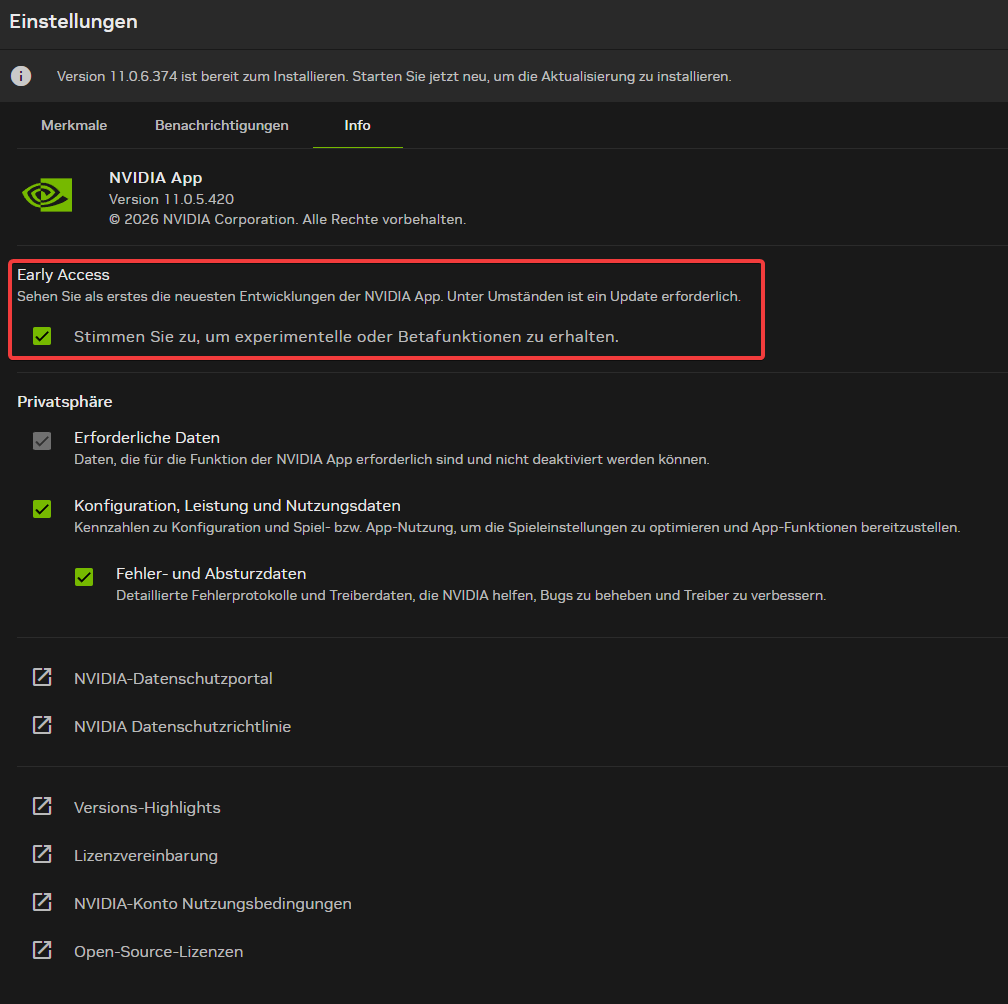Screen dimensions: 1008x1004
Task: Uncheck Konfiguration, Leistung und Nutzungsdaten
Action: click(x=42, y=509)
